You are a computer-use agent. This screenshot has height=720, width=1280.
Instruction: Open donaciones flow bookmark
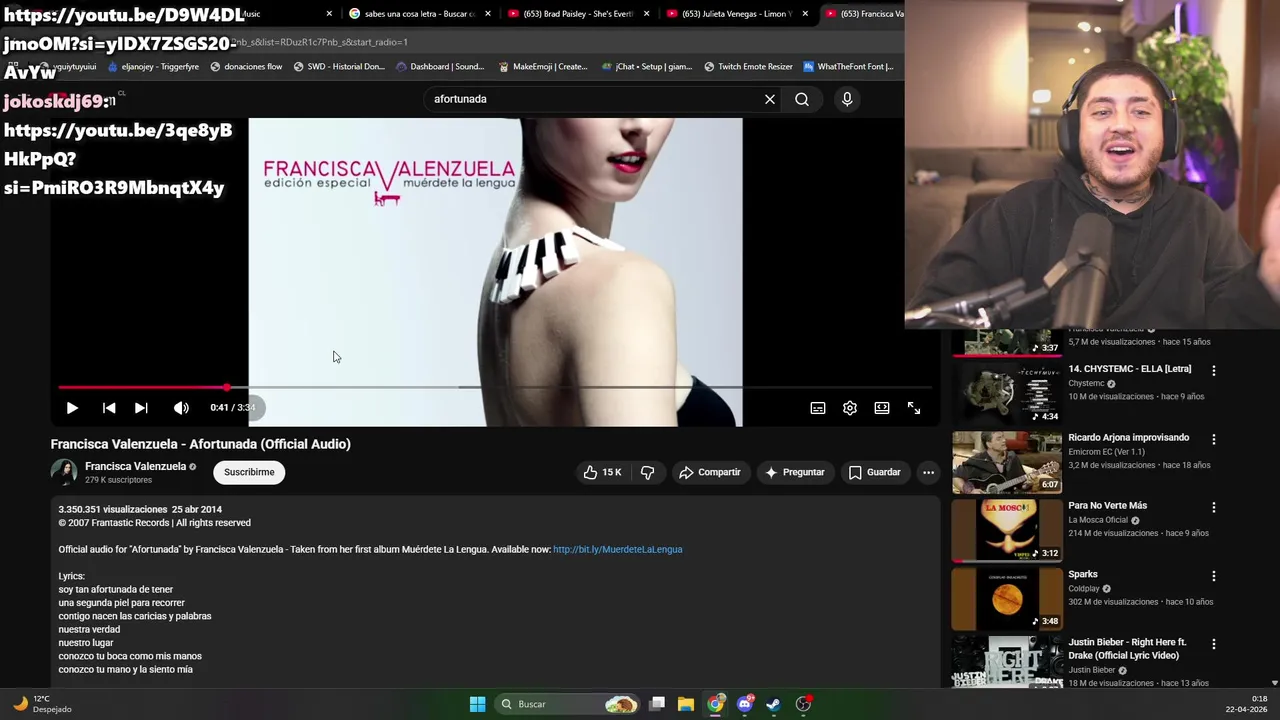246,67
